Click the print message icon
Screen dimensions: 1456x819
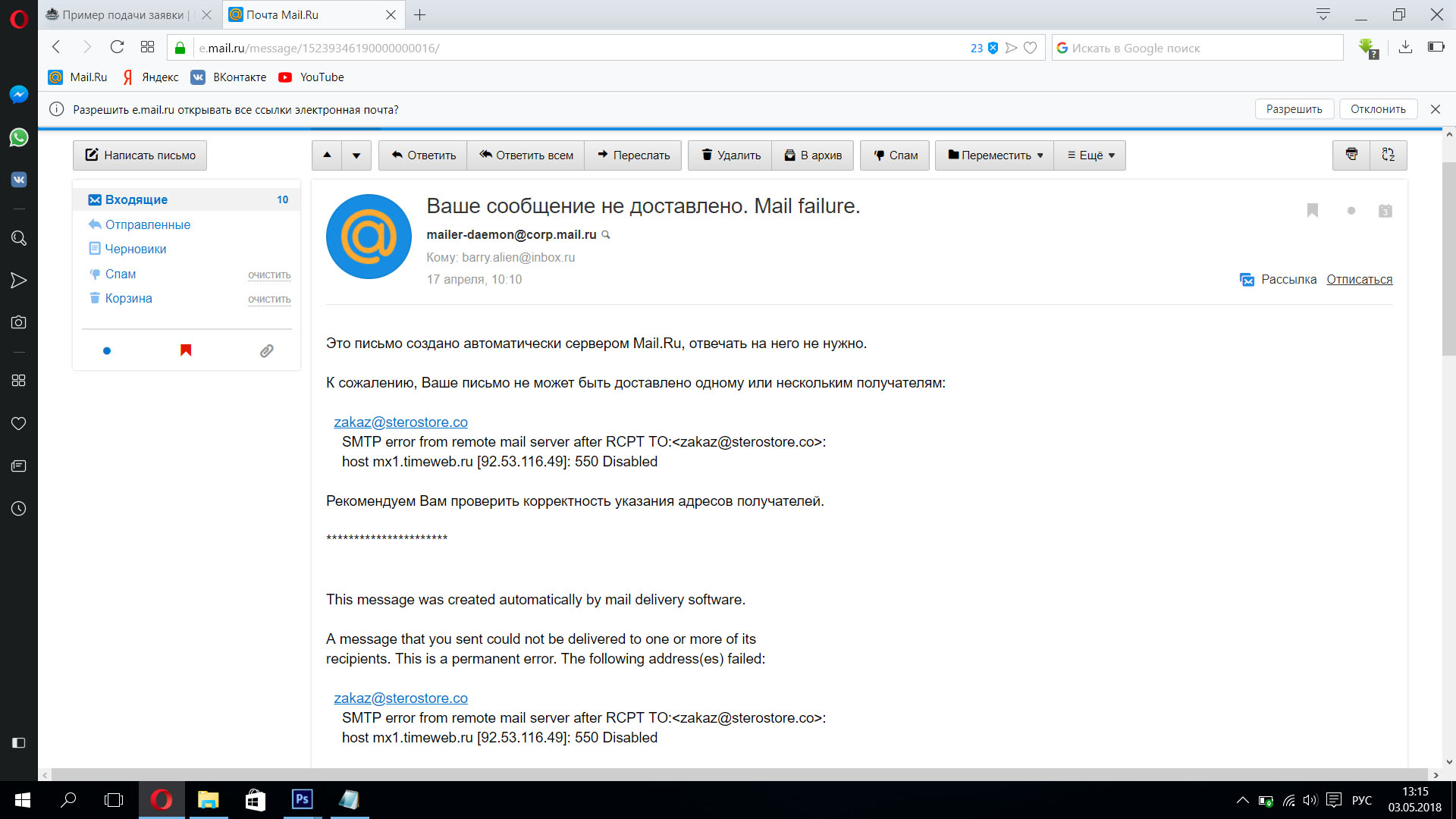pyautogui.click(x=1351, y=155)
